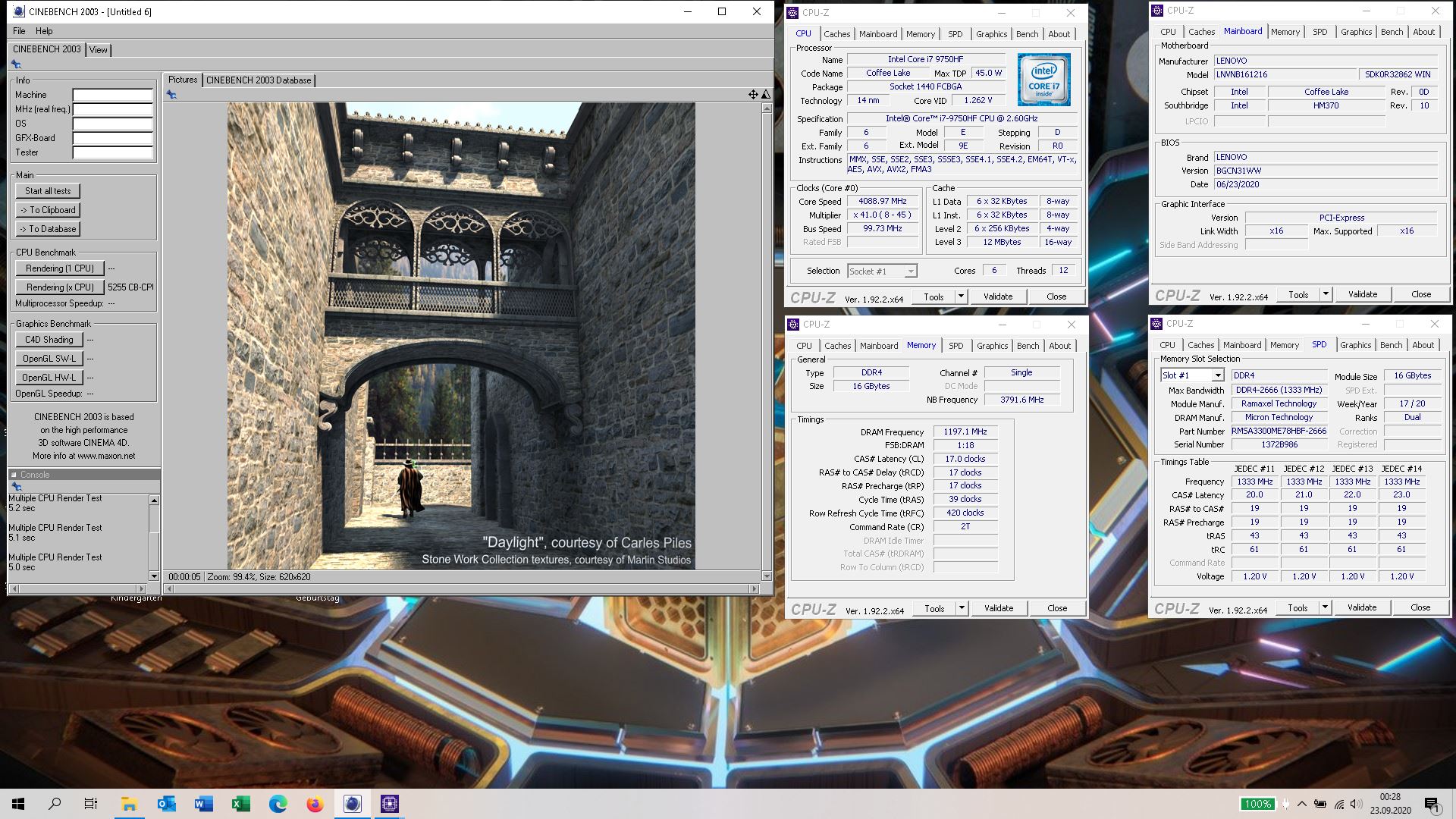This screenshot has width=1456, height=819.
Task: Open Microsoft Edge from taskbar
Action: [x=278, y=804]
